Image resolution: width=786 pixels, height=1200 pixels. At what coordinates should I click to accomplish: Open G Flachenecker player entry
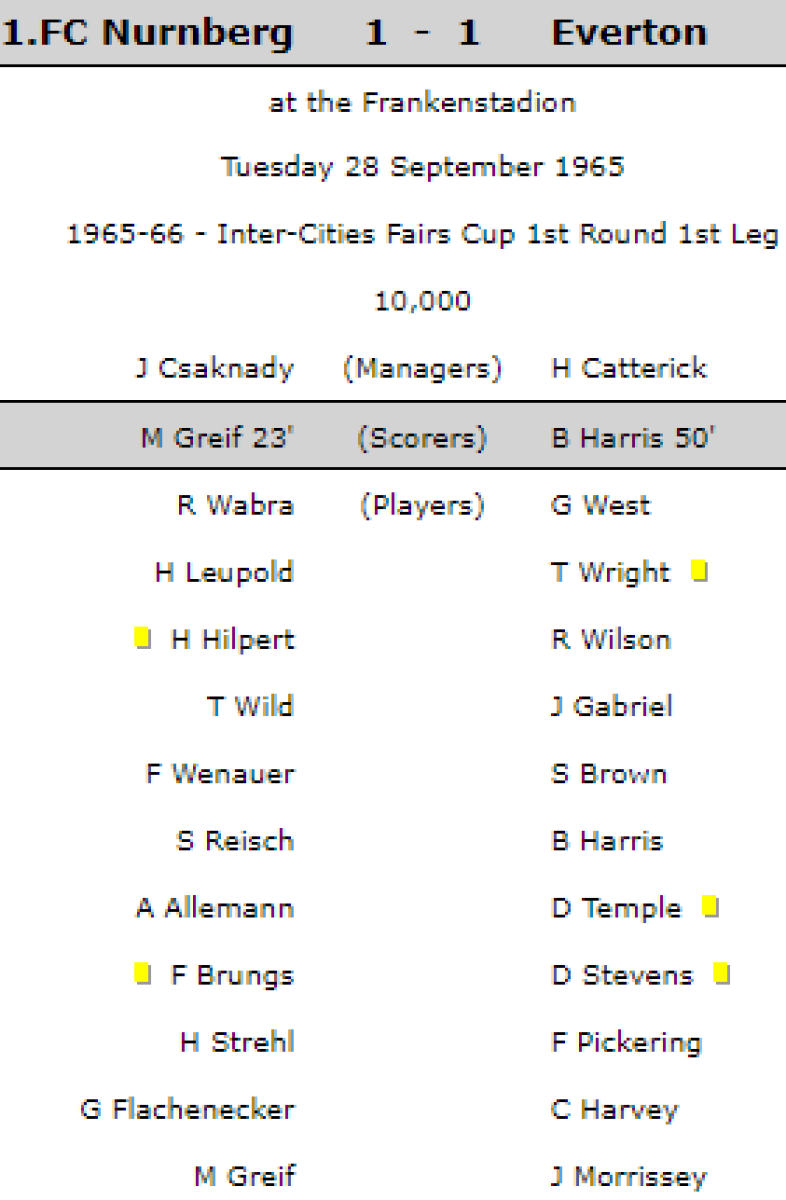point(187,1109)
